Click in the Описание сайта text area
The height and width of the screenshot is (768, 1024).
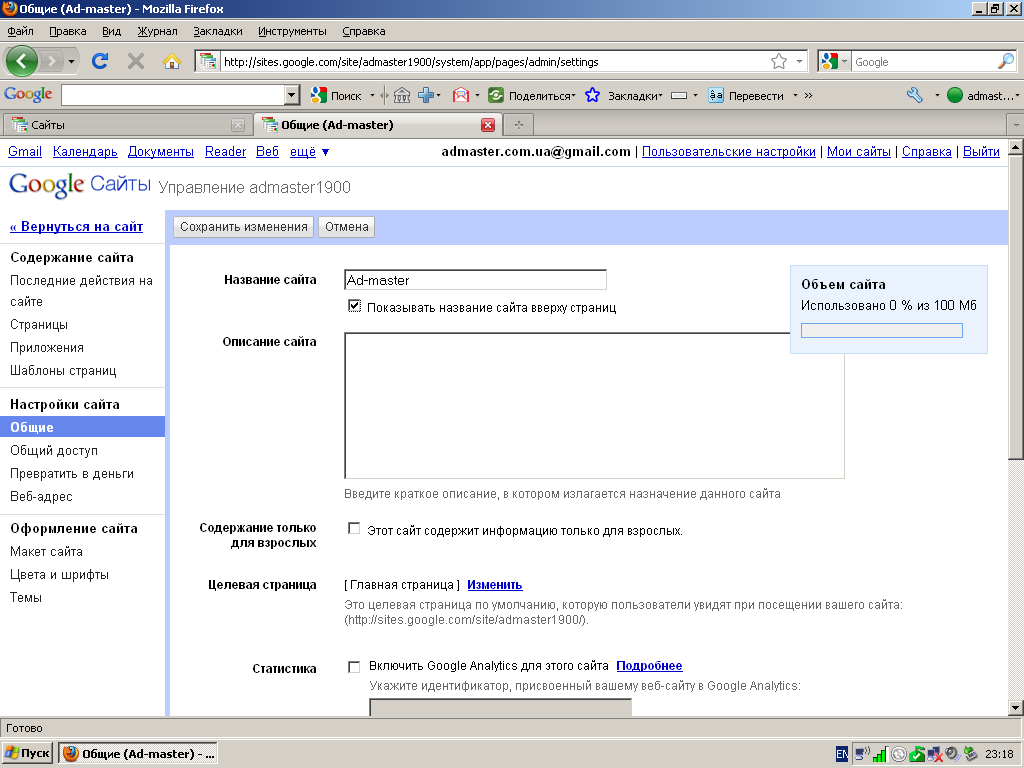[594, 406]
